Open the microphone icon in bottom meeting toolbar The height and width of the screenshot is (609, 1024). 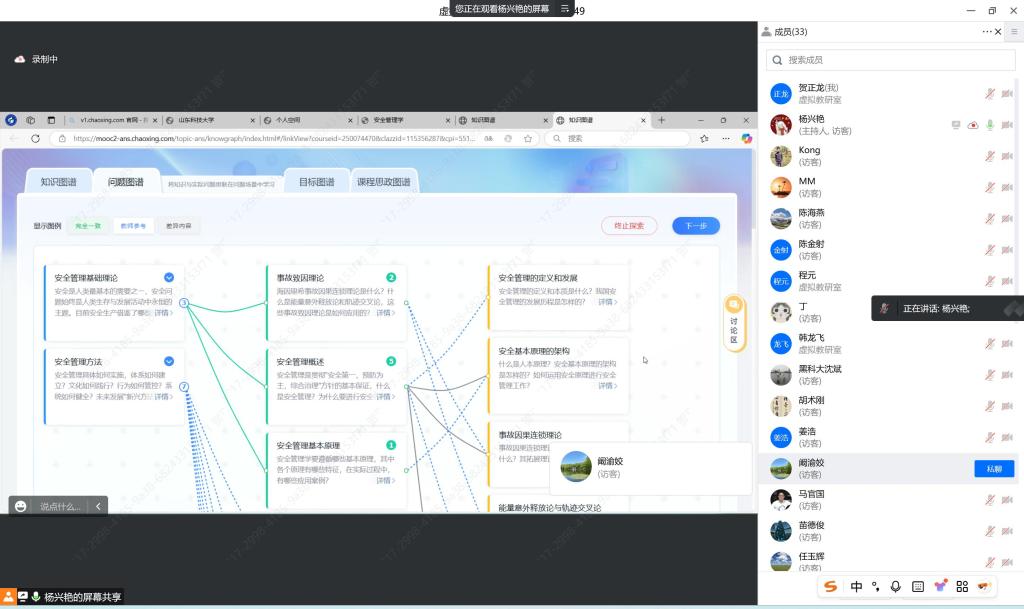896,587
